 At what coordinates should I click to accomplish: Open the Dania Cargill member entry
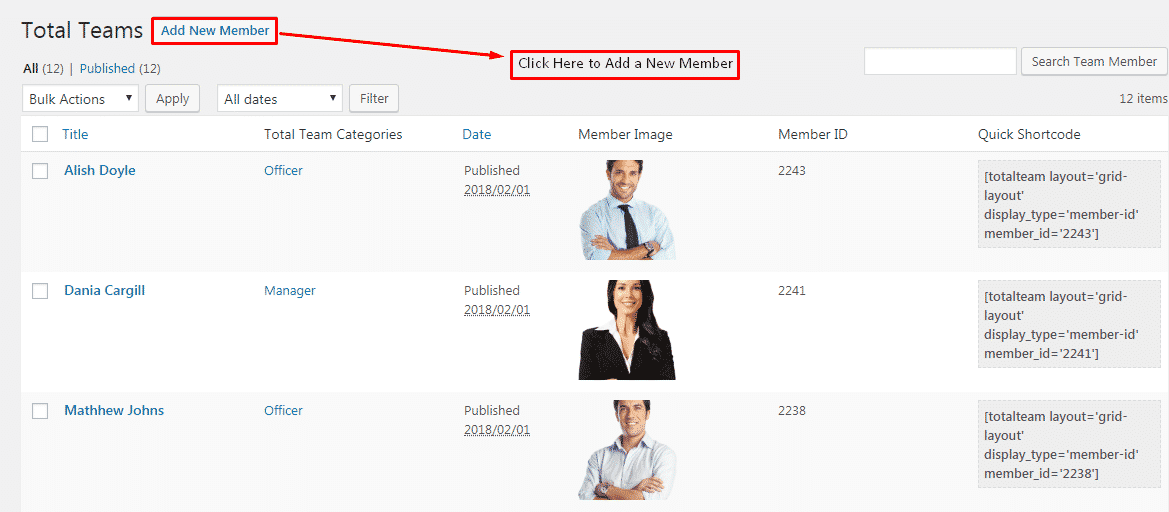tap(104, 290)
